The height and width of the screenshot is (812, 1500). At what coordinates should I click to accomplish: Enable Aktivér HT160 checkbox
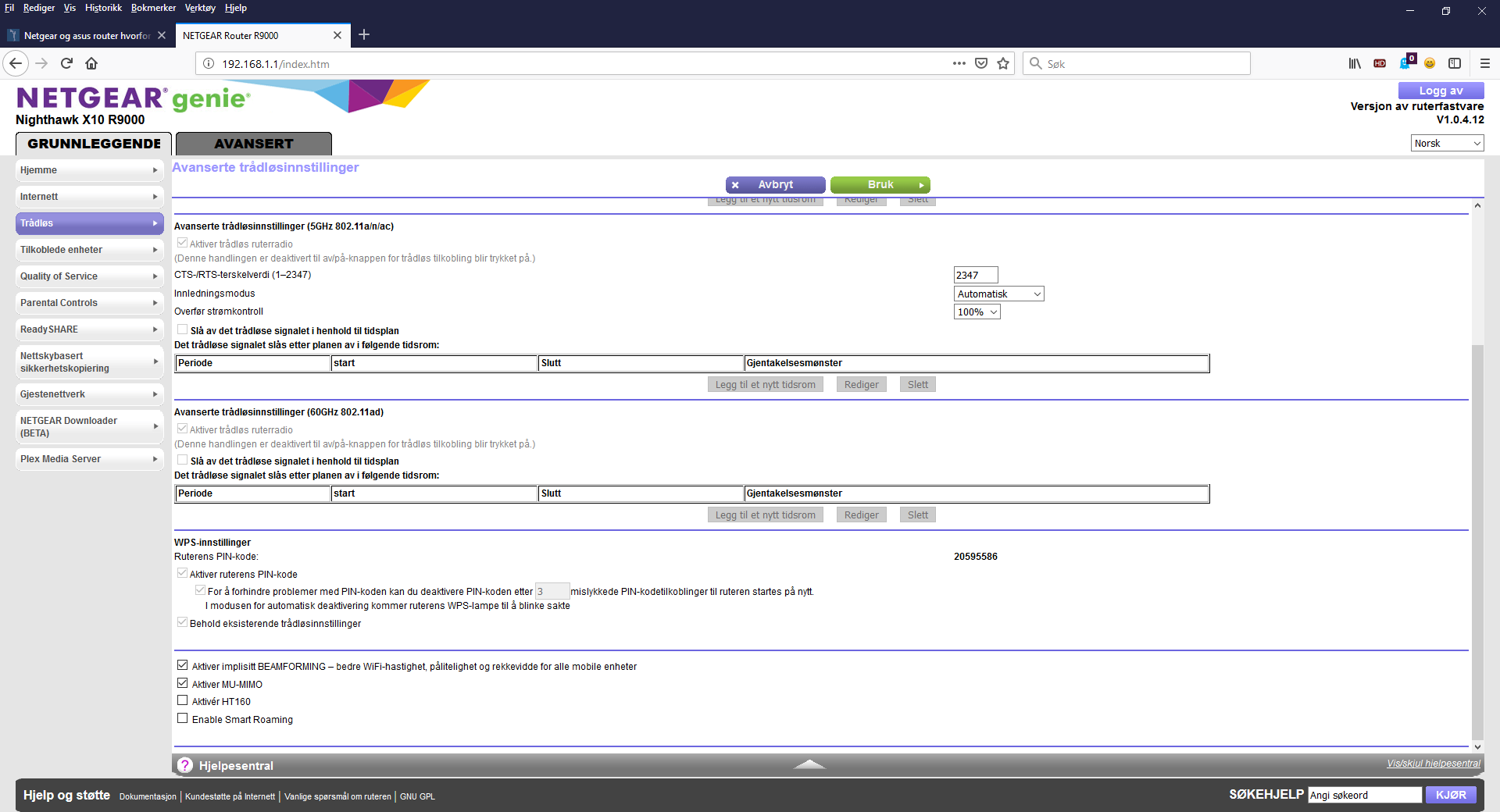[x=182, y=700]
